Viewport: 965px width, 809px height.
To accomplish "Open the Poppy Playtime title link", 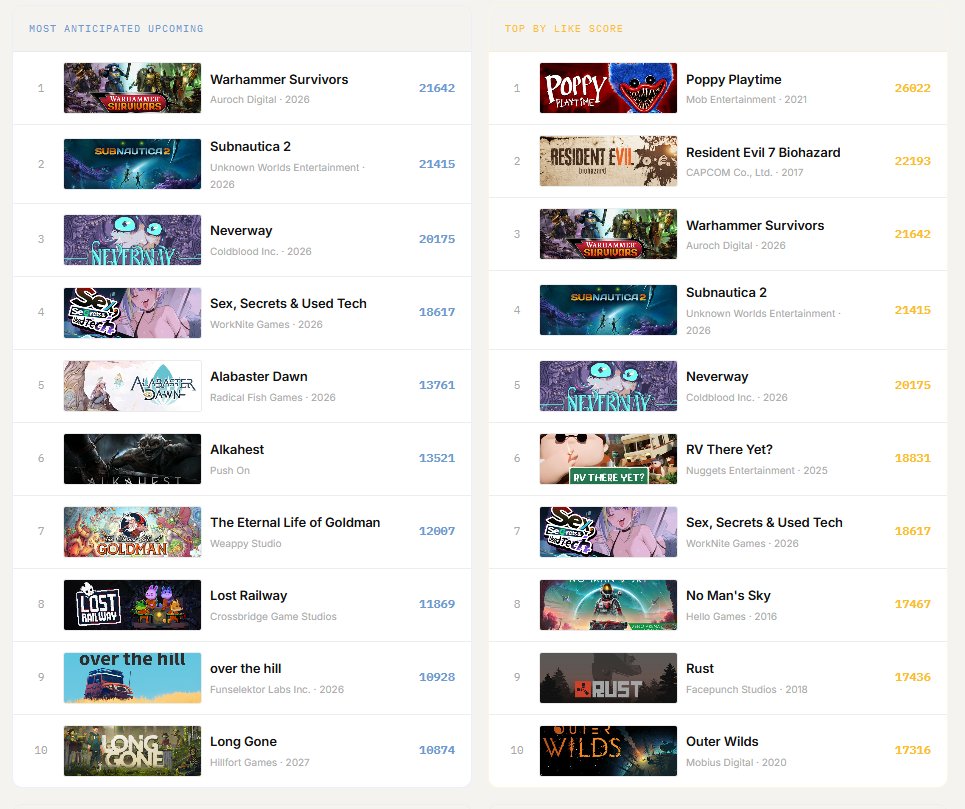I will click(x=734, y=79).
